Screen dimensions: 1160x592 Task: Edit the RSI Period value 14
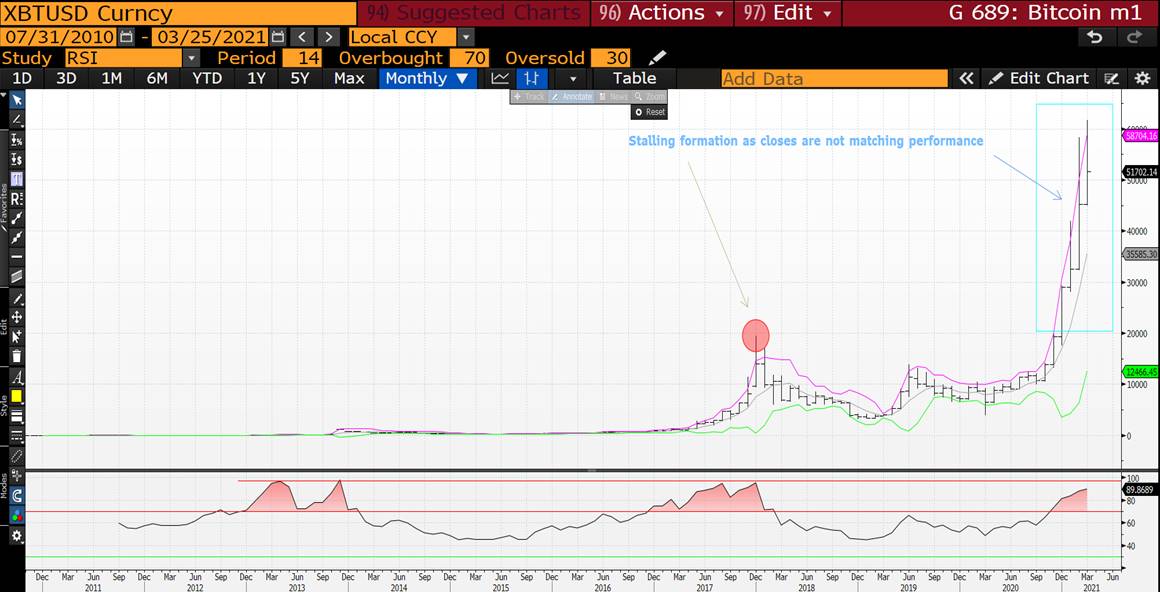[x=303, y=58]
